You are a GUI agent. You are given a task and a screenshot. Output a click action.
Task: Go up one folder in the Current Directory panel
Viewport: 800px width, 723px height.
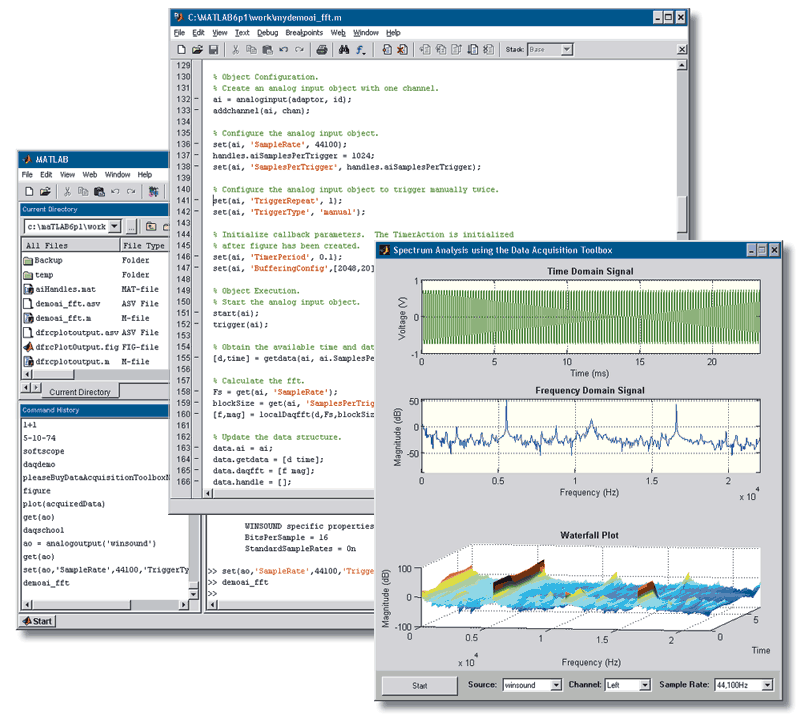click(x=151, y=226)
